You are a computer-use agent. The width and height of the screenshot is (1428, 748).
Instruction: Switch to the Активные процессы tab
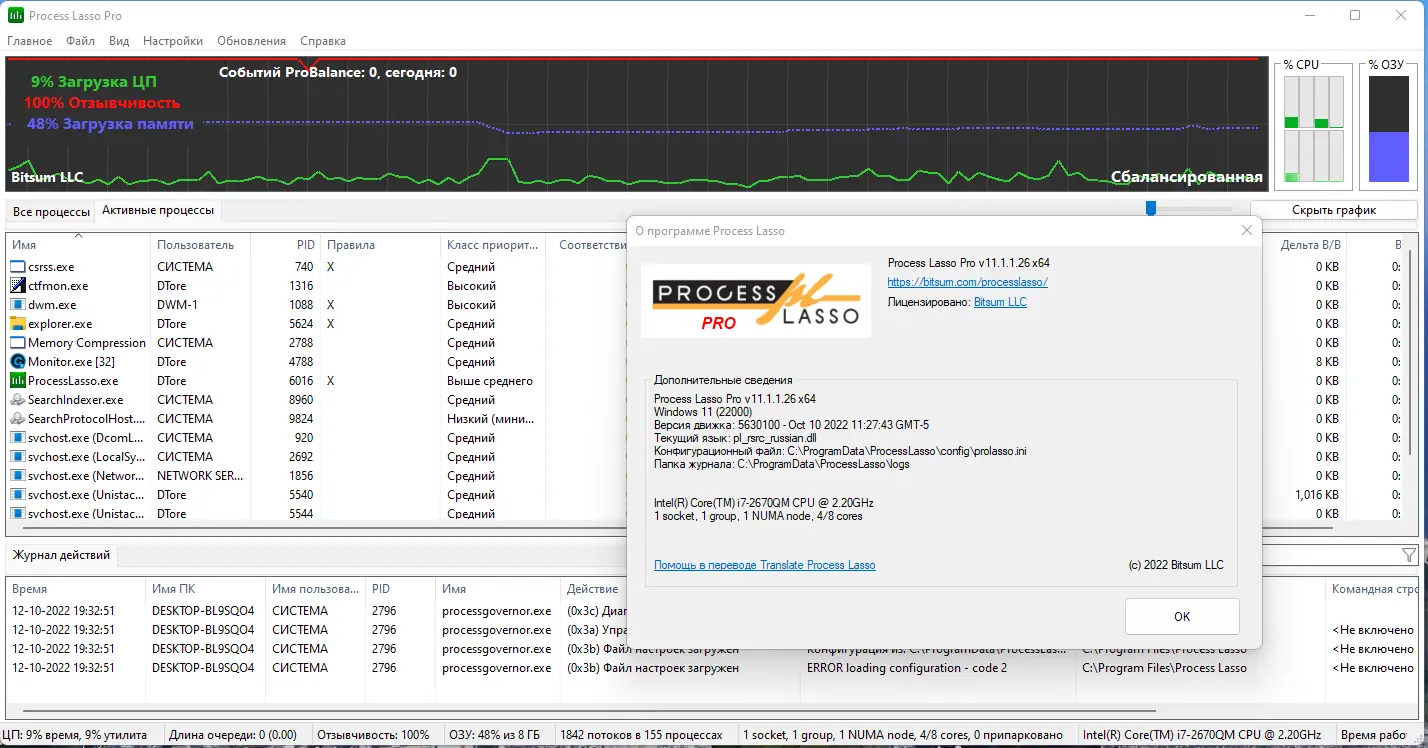click(158, 210)
